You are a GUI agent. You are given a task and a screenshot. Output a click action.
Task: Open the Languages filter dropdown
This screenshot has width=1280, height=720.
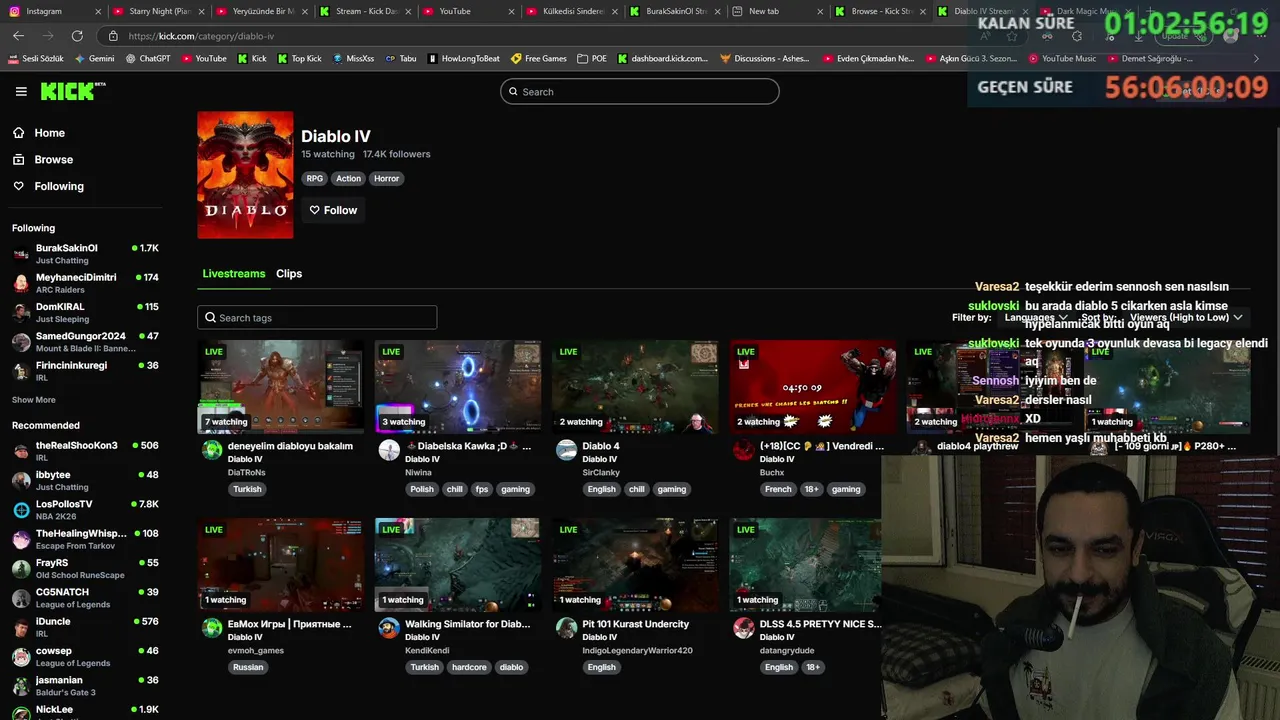[x=1035, y=317]
